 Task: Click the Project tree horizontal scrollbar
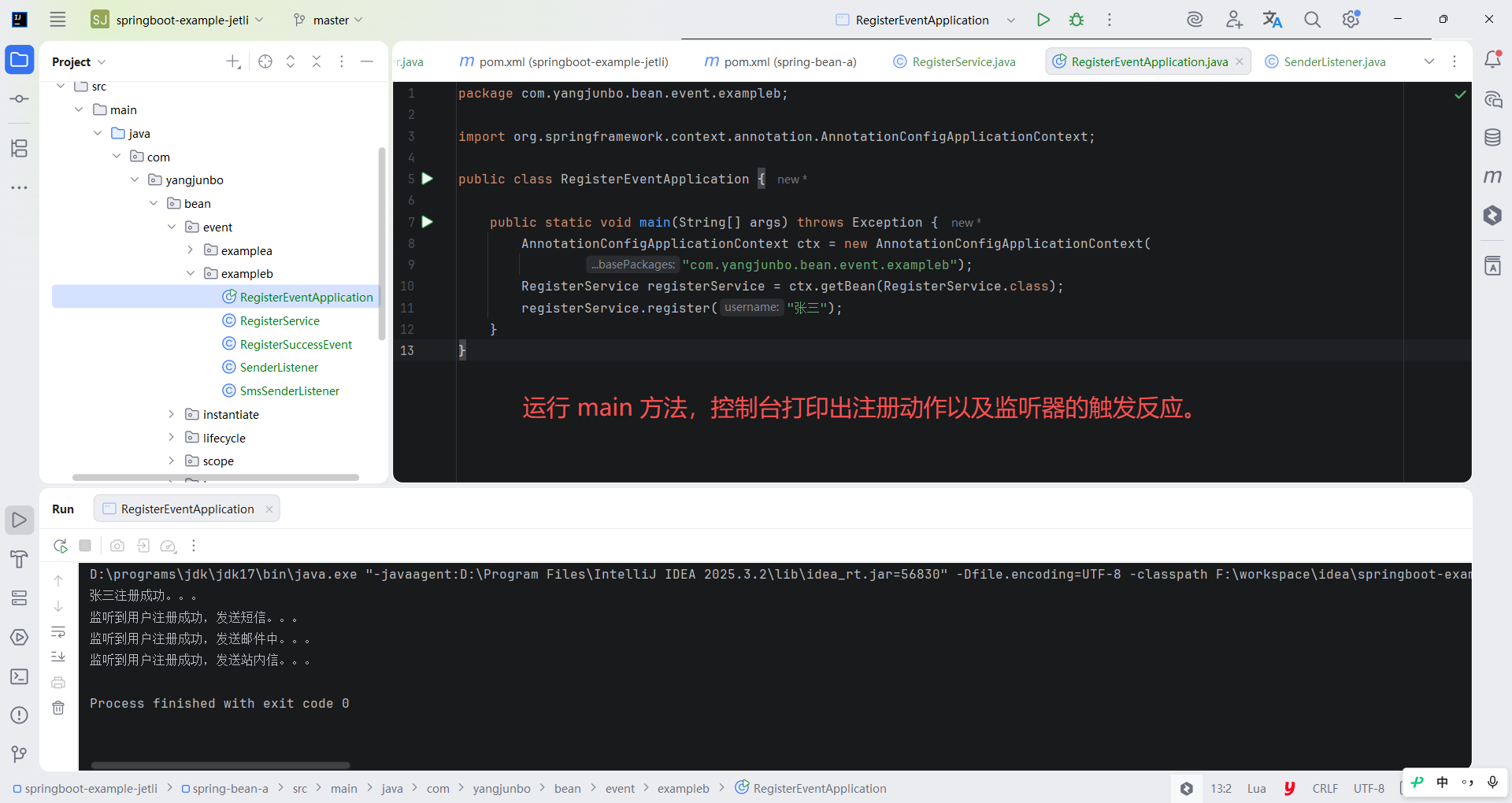coord(216,477)
